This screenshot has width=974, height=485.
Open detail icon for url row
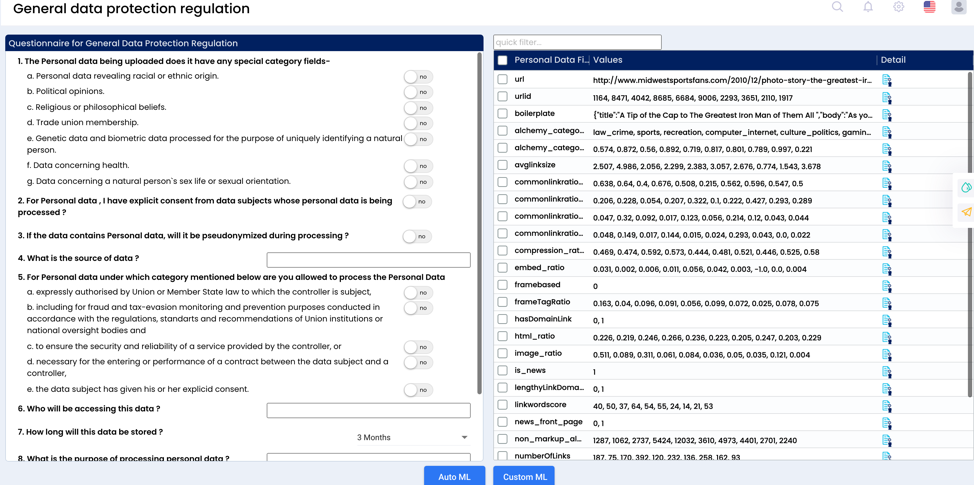pos(887,80)
